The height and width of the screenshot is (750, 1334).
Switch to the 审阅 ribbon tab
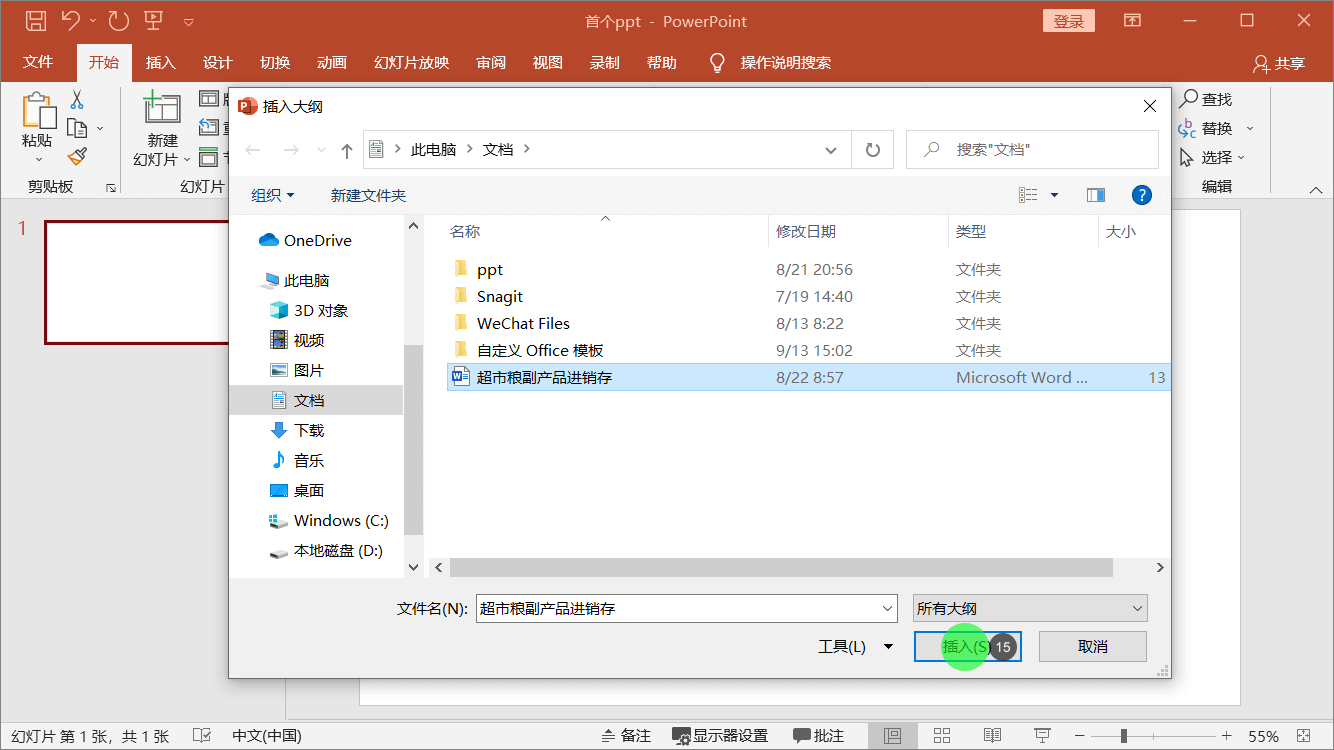[490, 62]
